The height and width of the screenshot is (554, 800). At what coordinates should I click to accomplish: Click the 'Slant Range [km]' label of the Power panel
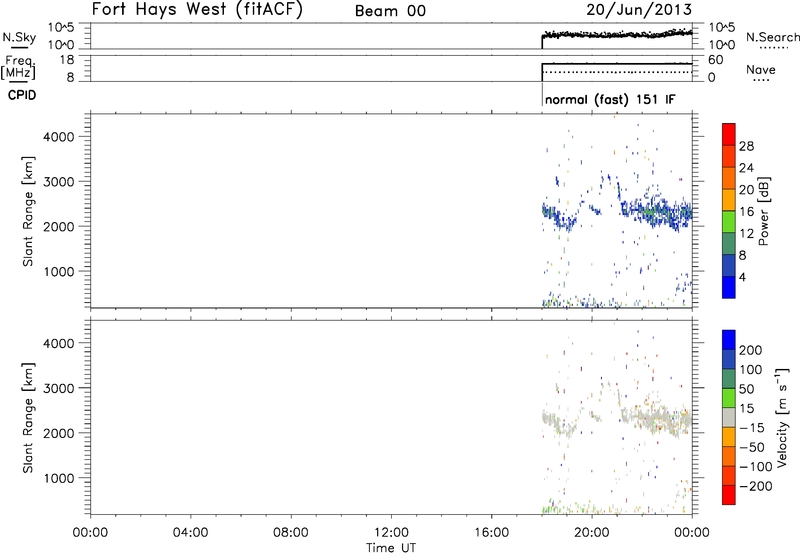tap(28, 211)
